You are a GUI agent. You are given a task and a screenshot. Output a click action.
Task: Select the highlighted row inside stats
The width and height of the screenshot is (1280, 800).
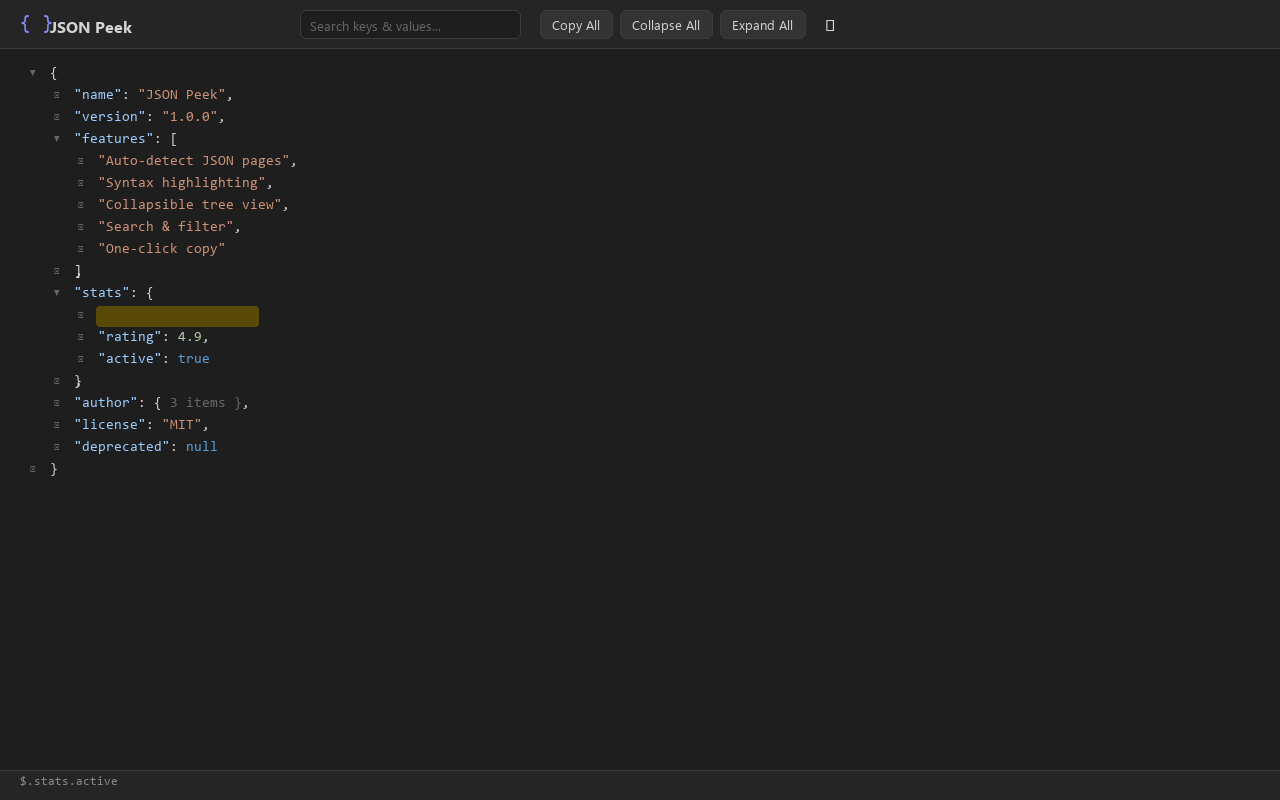[x=177, y=316]
